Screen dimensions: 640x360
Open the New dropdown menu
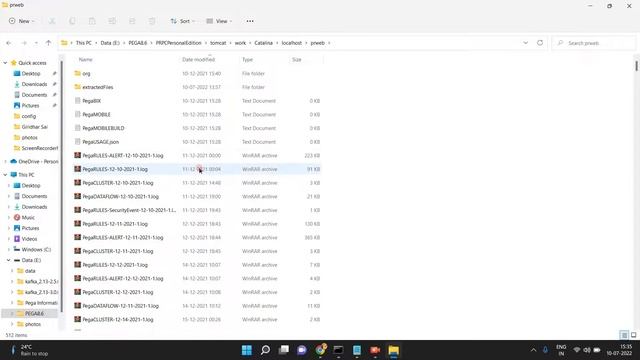pos(21,21)
